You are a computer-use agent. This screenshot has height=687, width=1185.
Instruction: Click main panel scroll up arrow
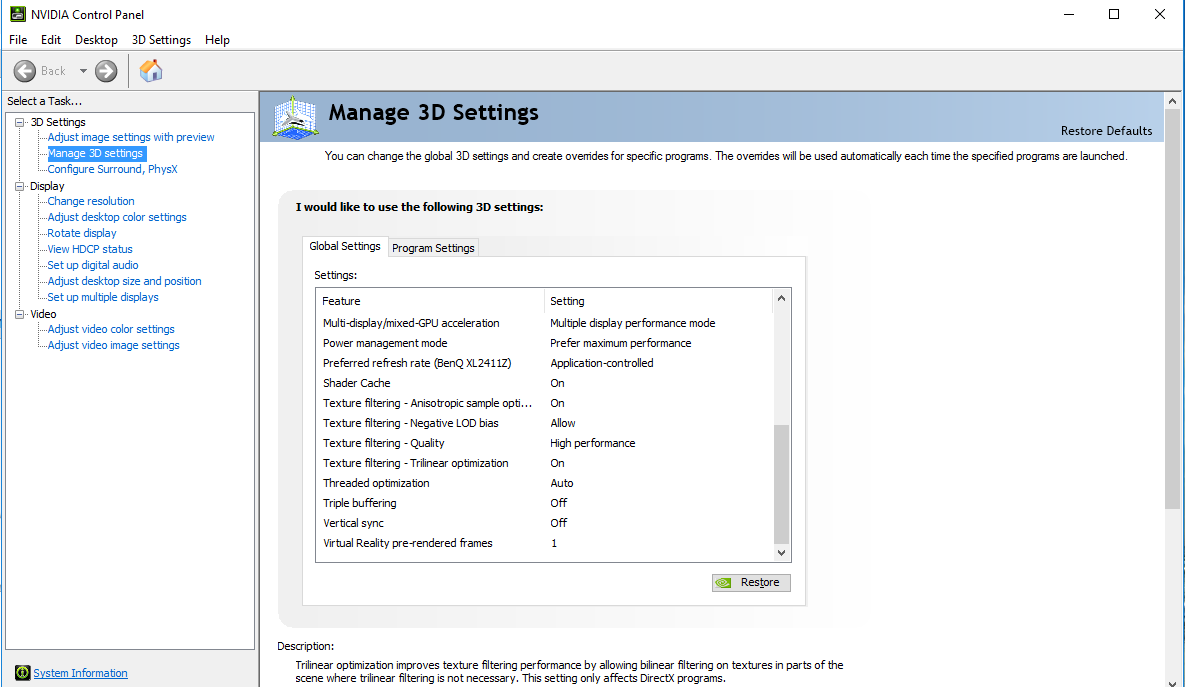pyautogui.click(x=1172, y=101)
